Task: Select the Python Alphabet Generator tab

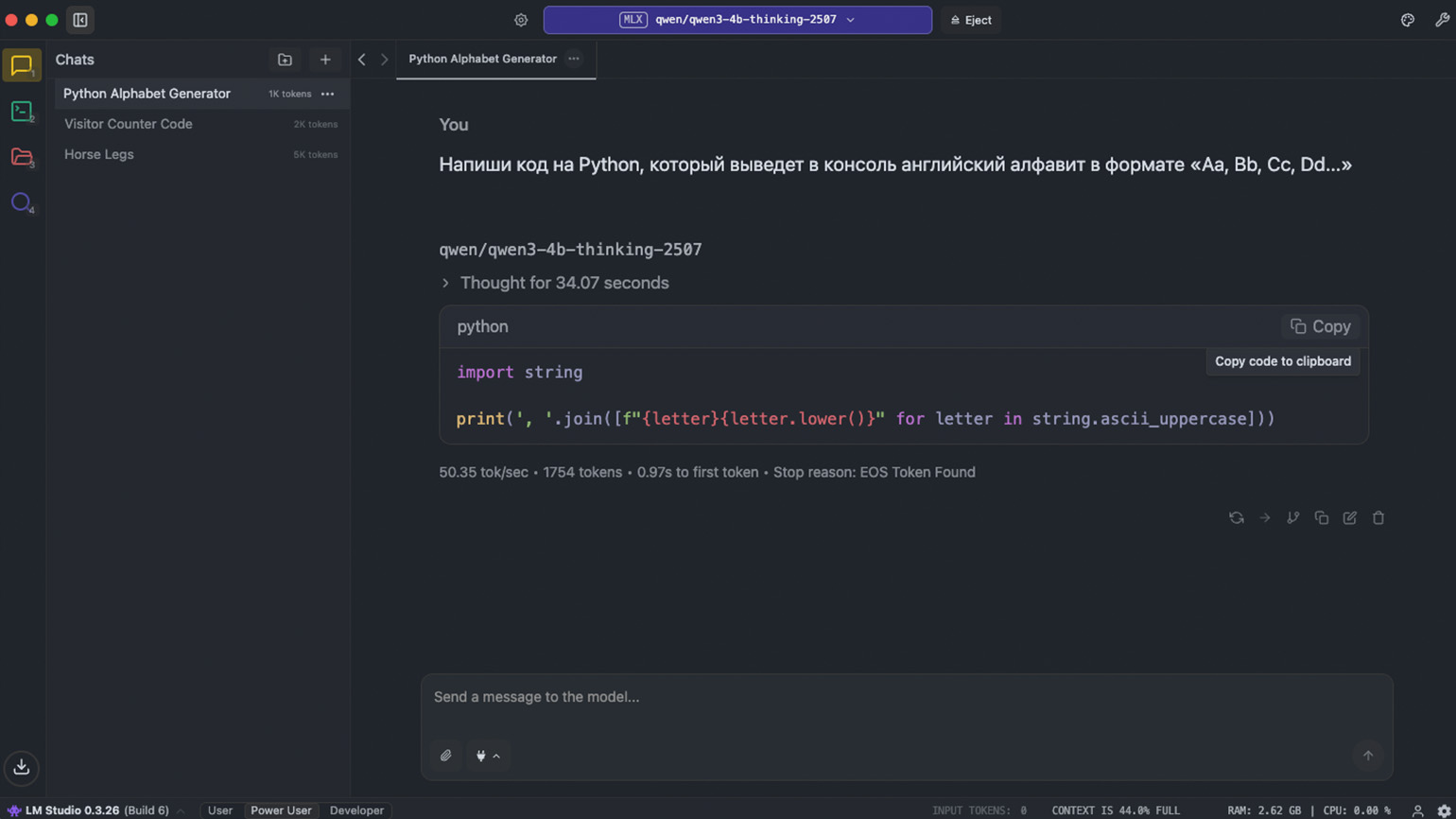Action: click(482, 59)
